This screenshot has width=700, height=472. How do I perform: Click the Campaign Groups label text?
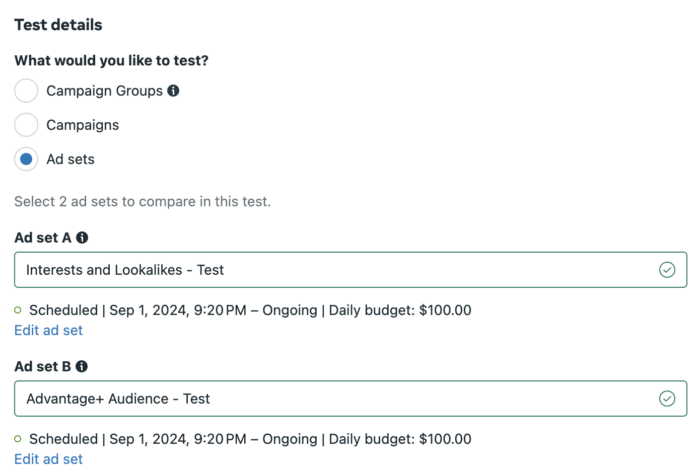[104, 91]
